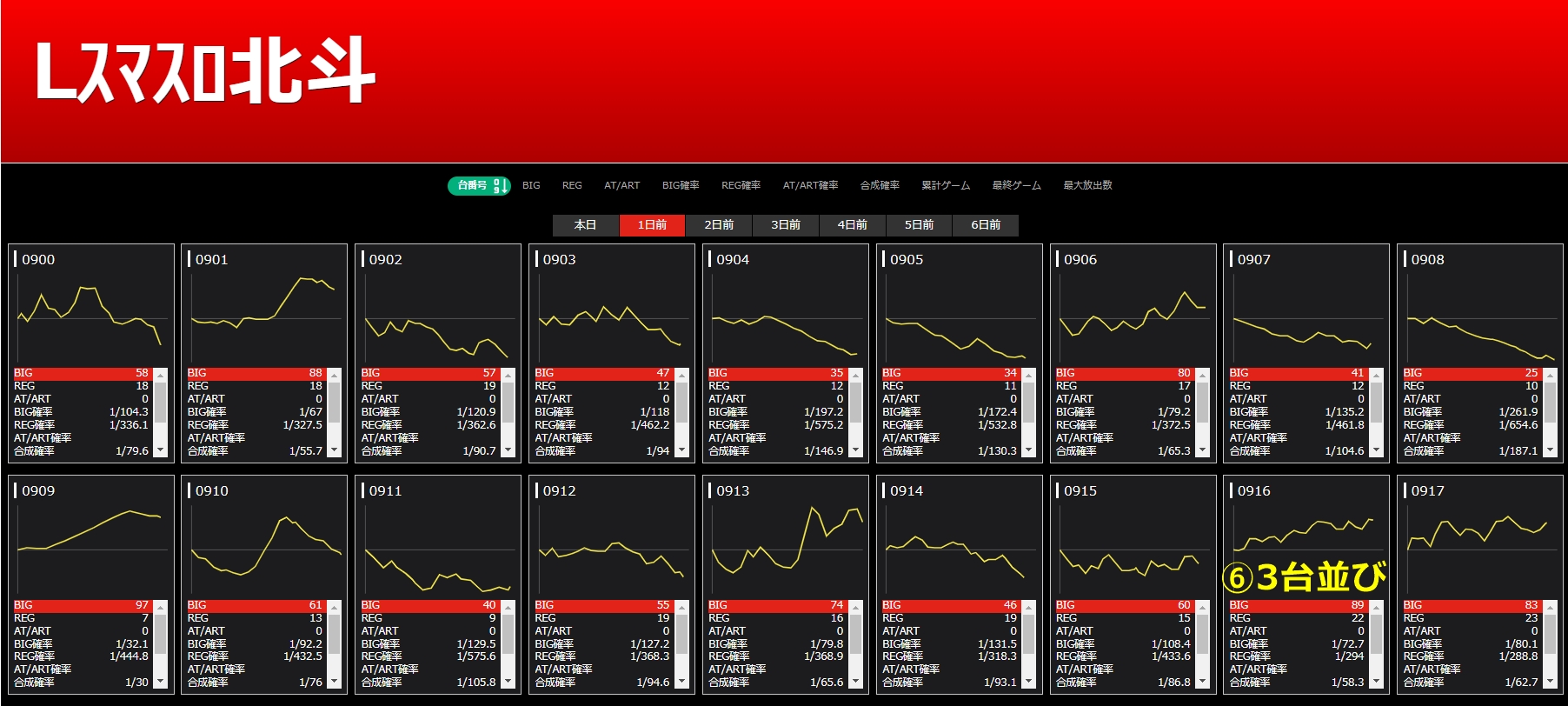Select the 6日前 tab
This screenshot has height=706, width=1568.
pyautogui.click(x=986, y=225)
